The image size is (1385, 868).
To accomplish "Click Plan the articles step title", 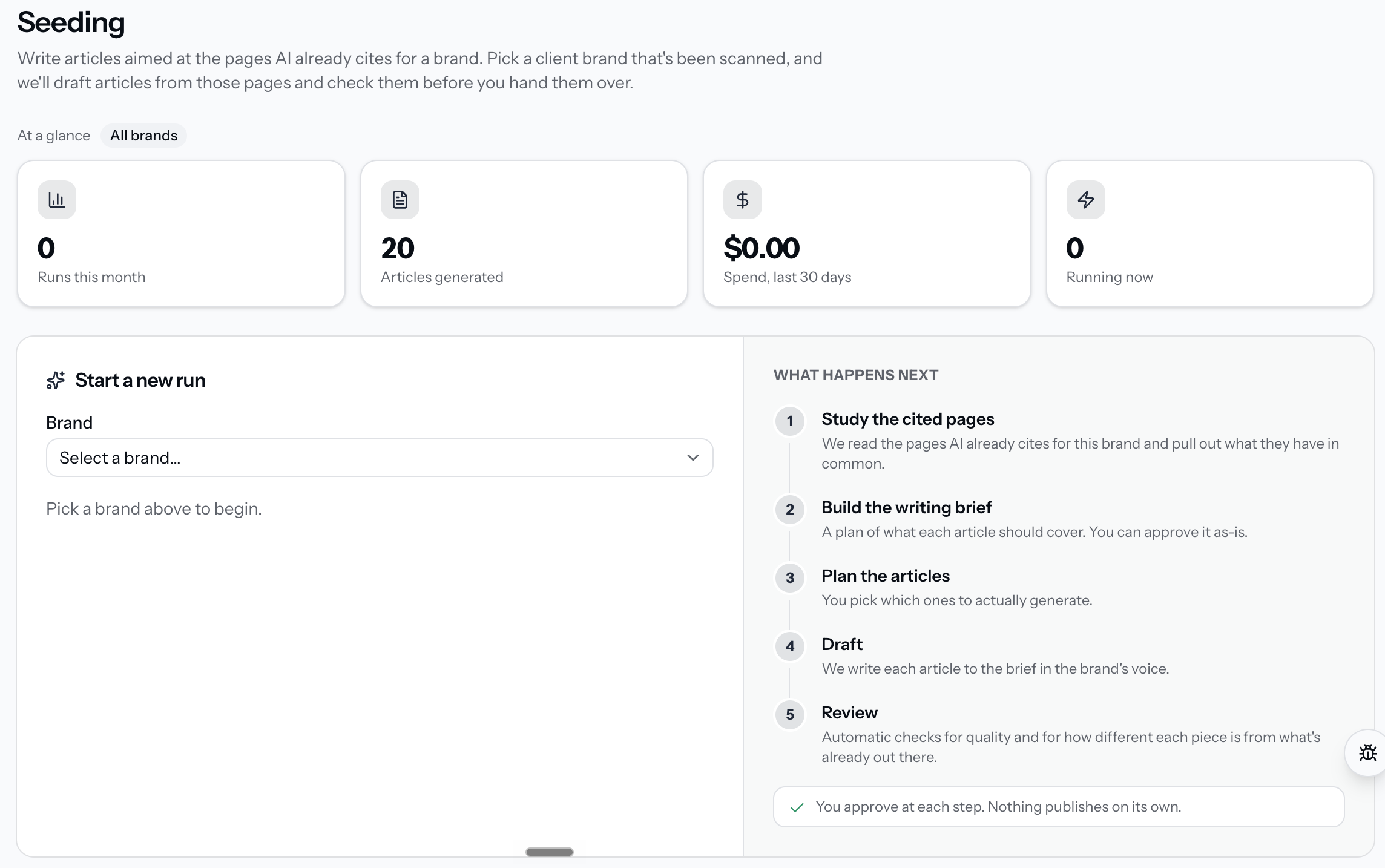I will [x=886, y=576].
